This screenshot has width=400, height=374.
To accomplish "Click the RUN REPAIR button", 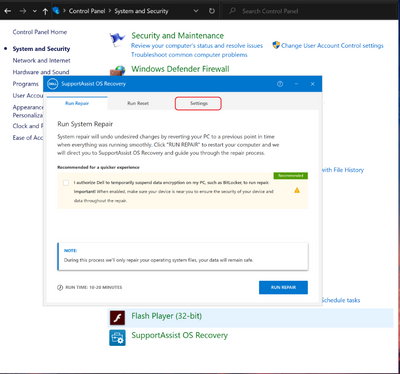I will (x=283, y=287).
